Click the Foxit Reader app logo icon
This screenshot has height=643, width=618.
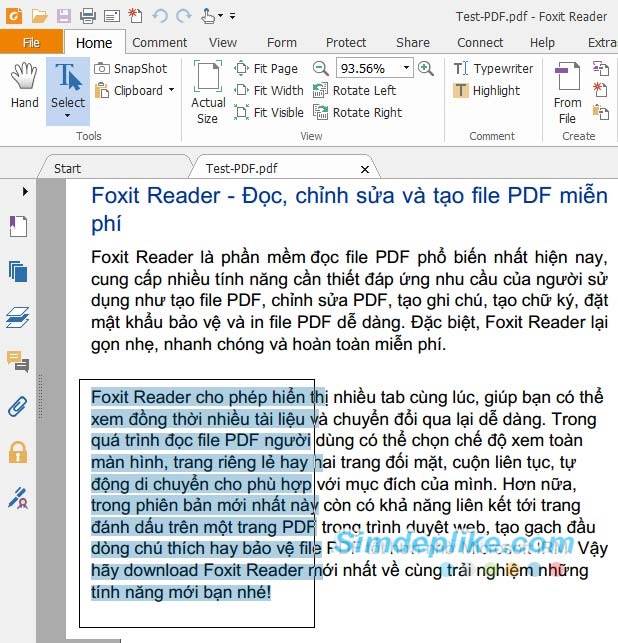click(14, 16)
